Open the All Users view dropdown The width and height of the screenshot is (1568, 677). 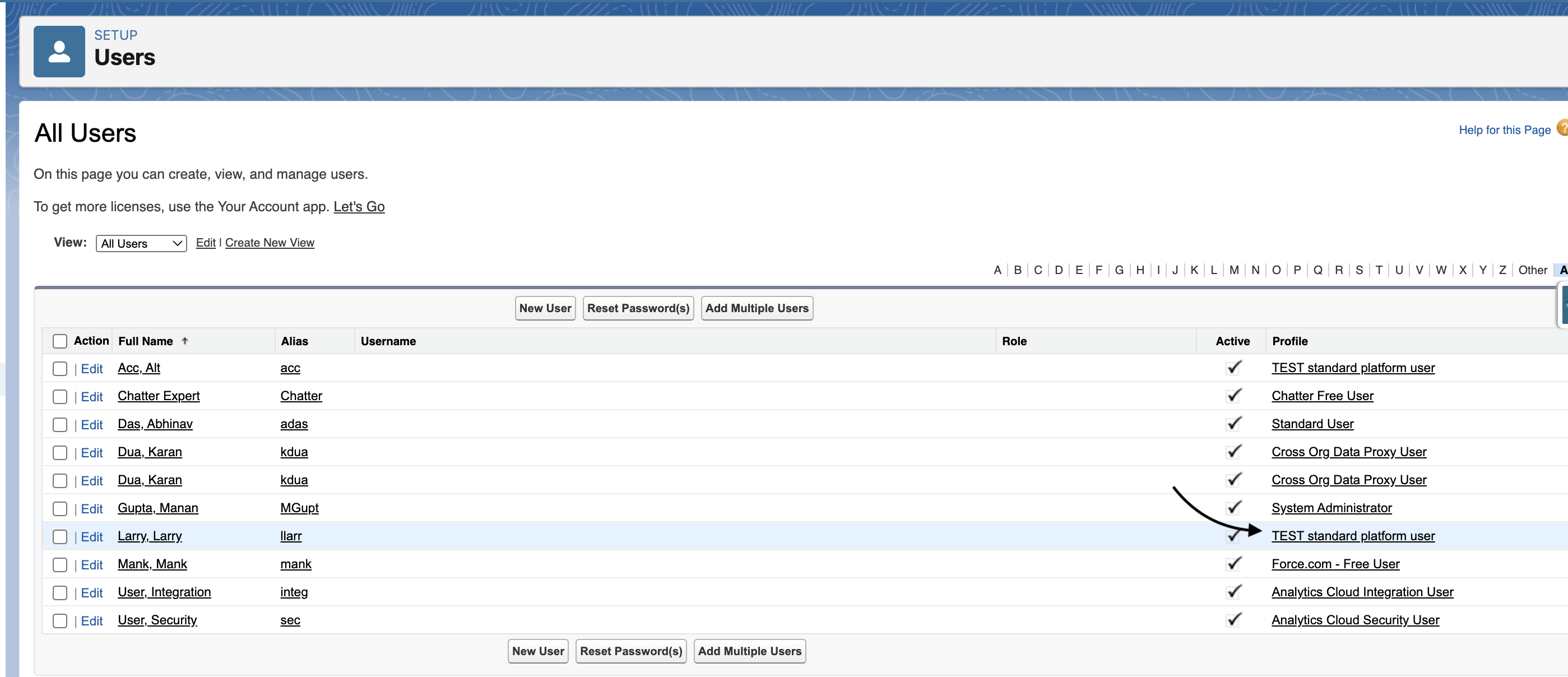[x=141, y=244]
